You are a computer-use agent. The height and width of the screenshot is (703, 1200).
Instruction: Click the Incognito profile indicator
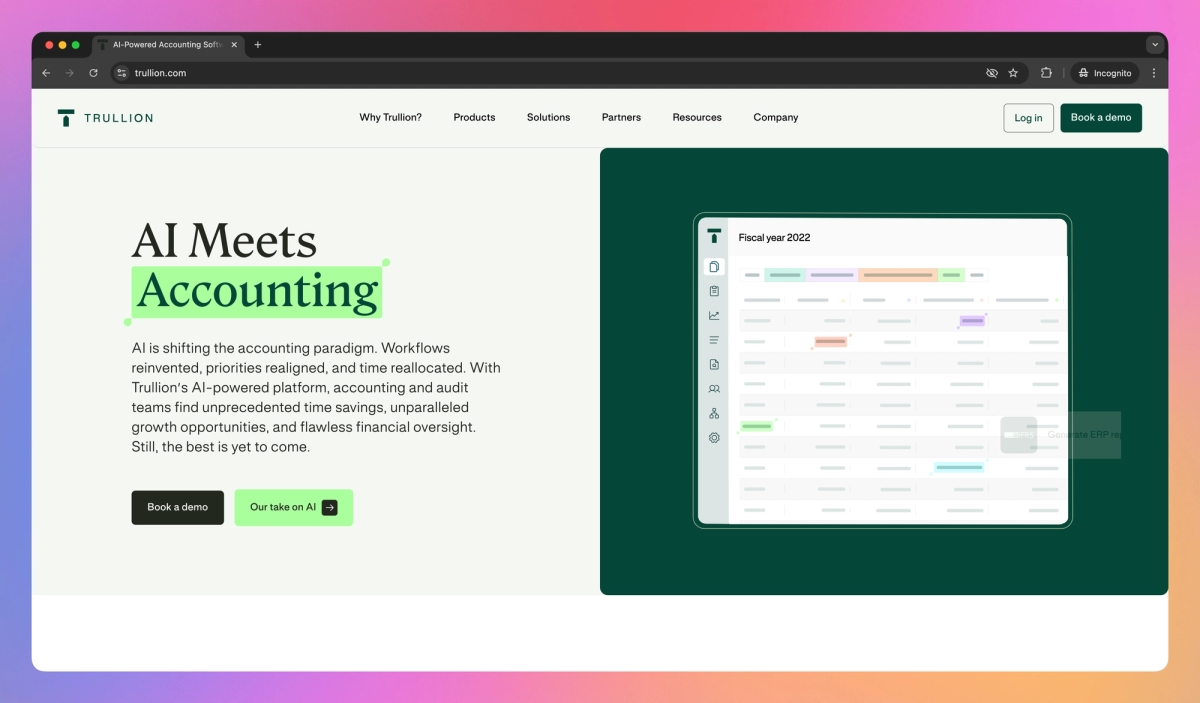(x=1105, y=73)
